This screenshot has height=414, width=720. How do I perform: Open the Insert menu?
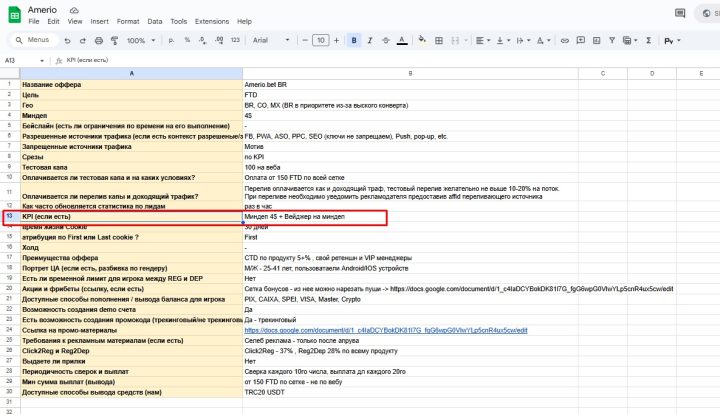coord(100,21)
